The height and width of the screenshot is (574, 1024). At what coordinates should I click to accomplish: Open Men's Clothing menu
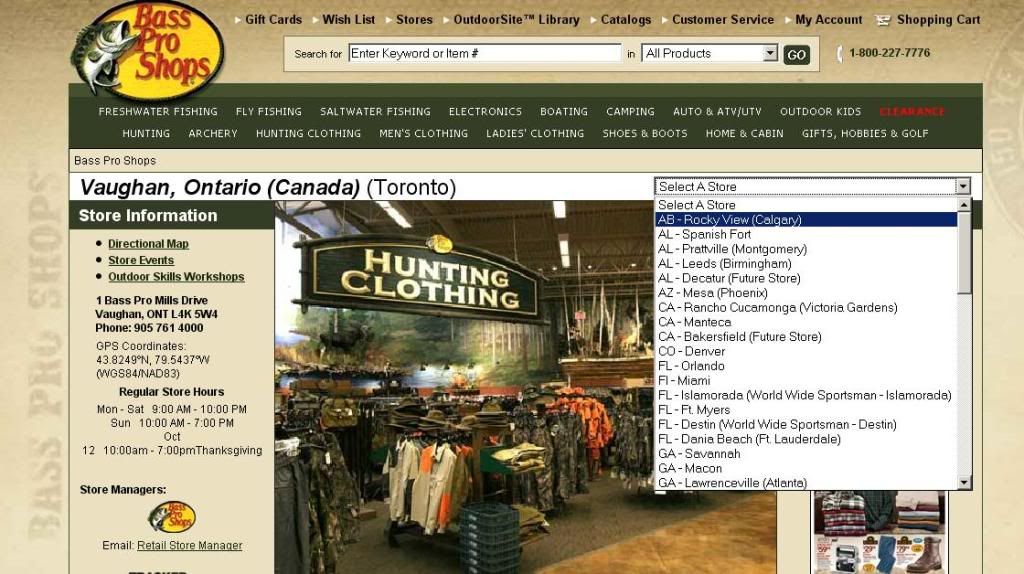pyautogui.click(x=423, y=133)
